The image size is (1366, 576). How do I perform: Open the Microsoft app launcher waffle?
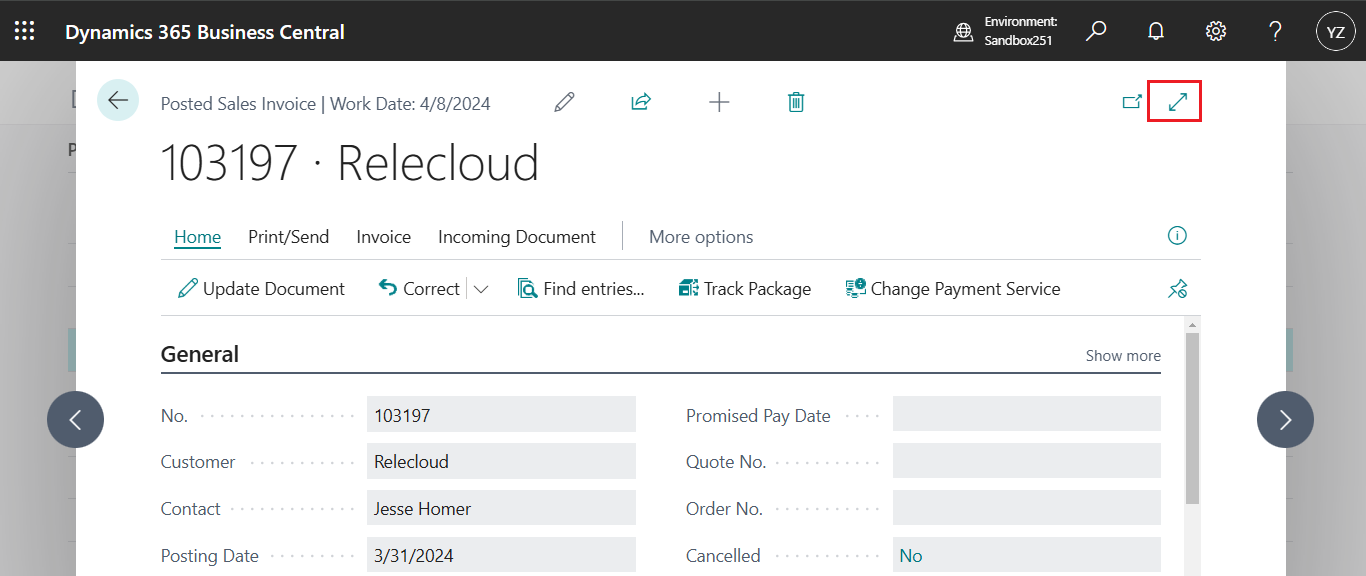[x=24, y=30]
